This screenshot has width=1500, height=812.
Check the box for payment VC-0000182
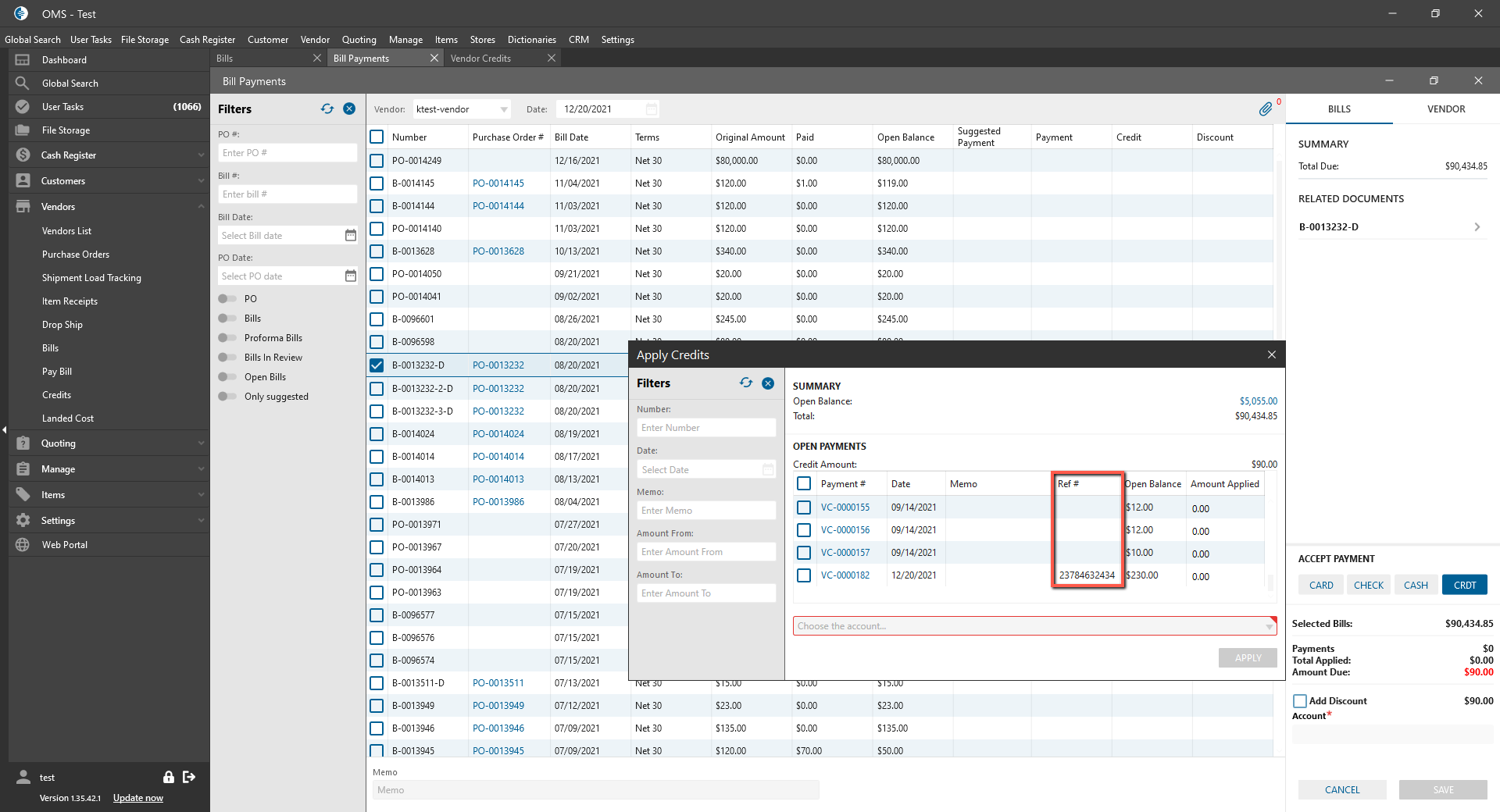pyautogui.click(x=804, y=575)
